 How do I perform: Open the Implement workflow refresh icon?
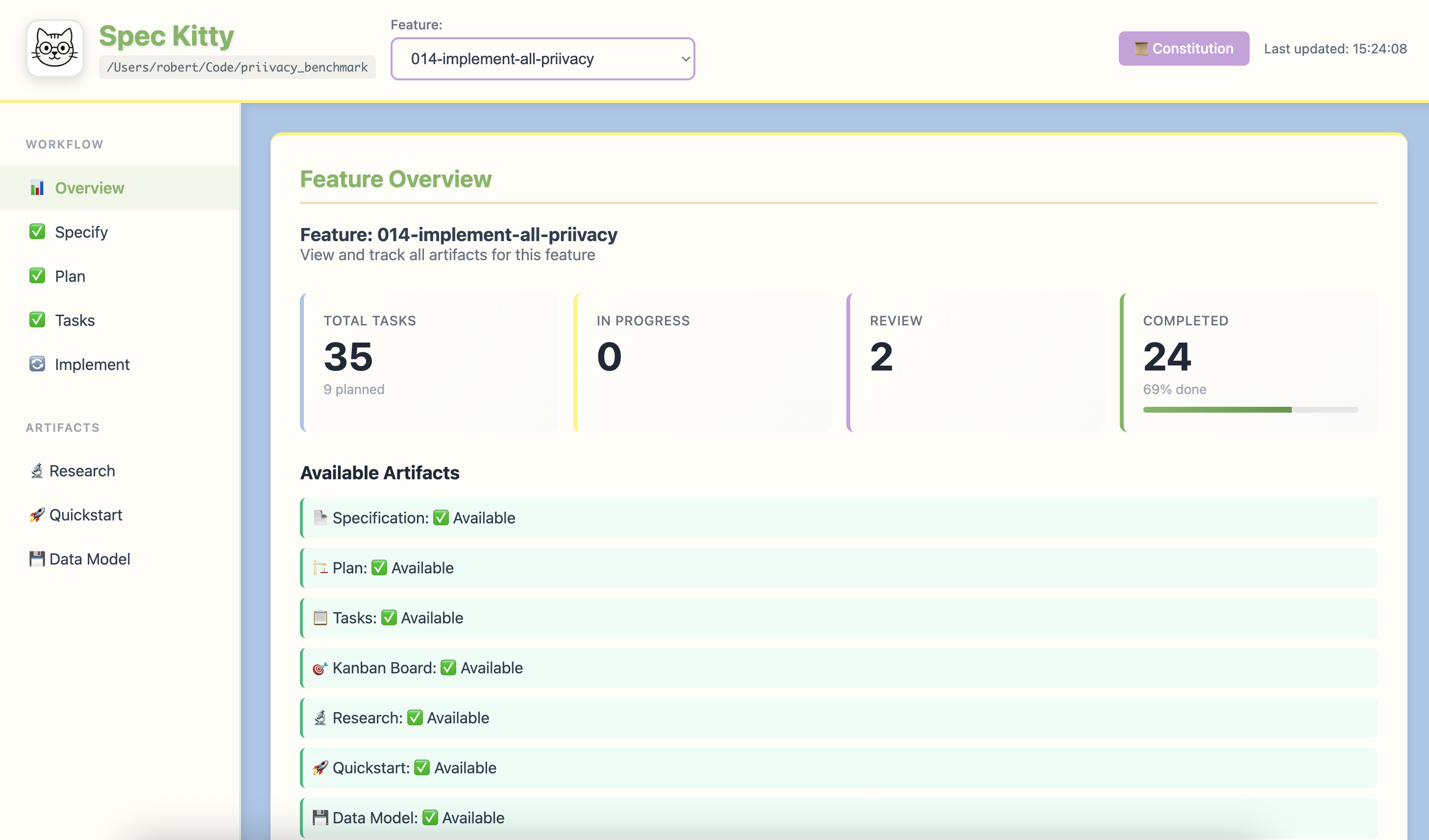[x=37, y=364]
